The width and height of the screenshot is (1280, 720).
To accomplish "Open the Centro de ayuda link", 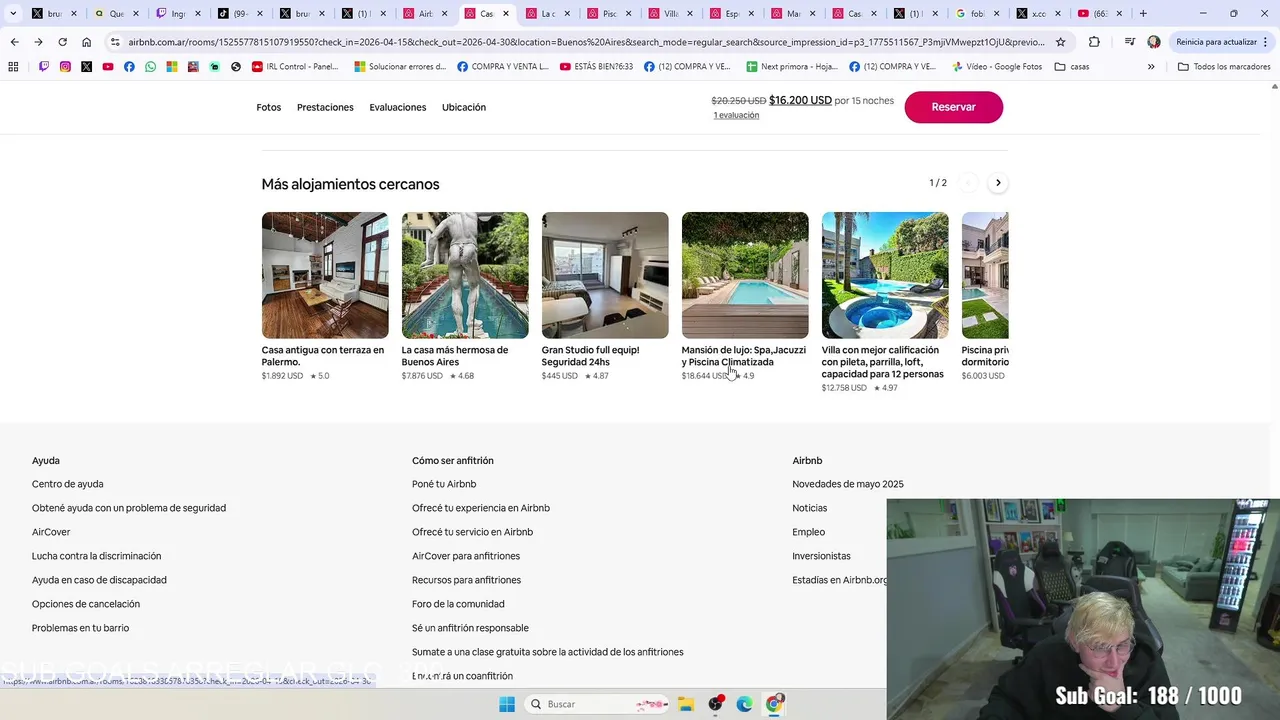I will [67, 484].
